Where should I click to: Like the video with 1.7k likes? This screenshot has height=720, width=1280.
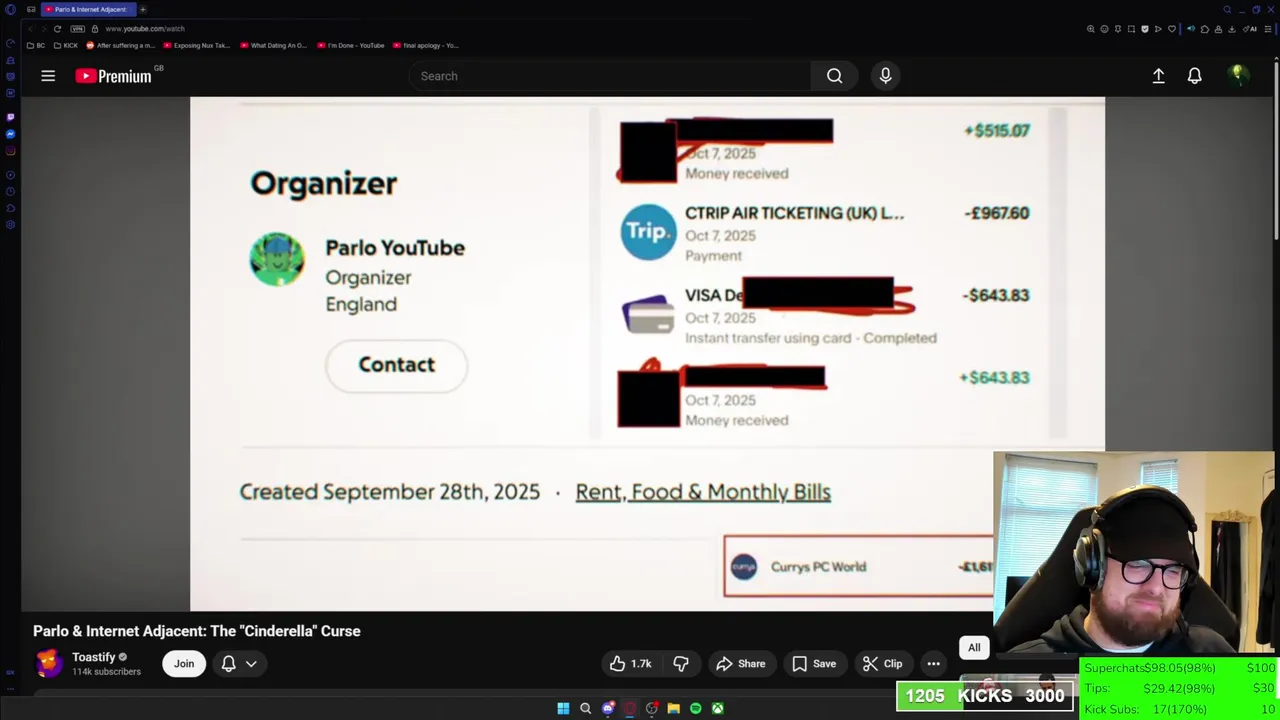630,664
